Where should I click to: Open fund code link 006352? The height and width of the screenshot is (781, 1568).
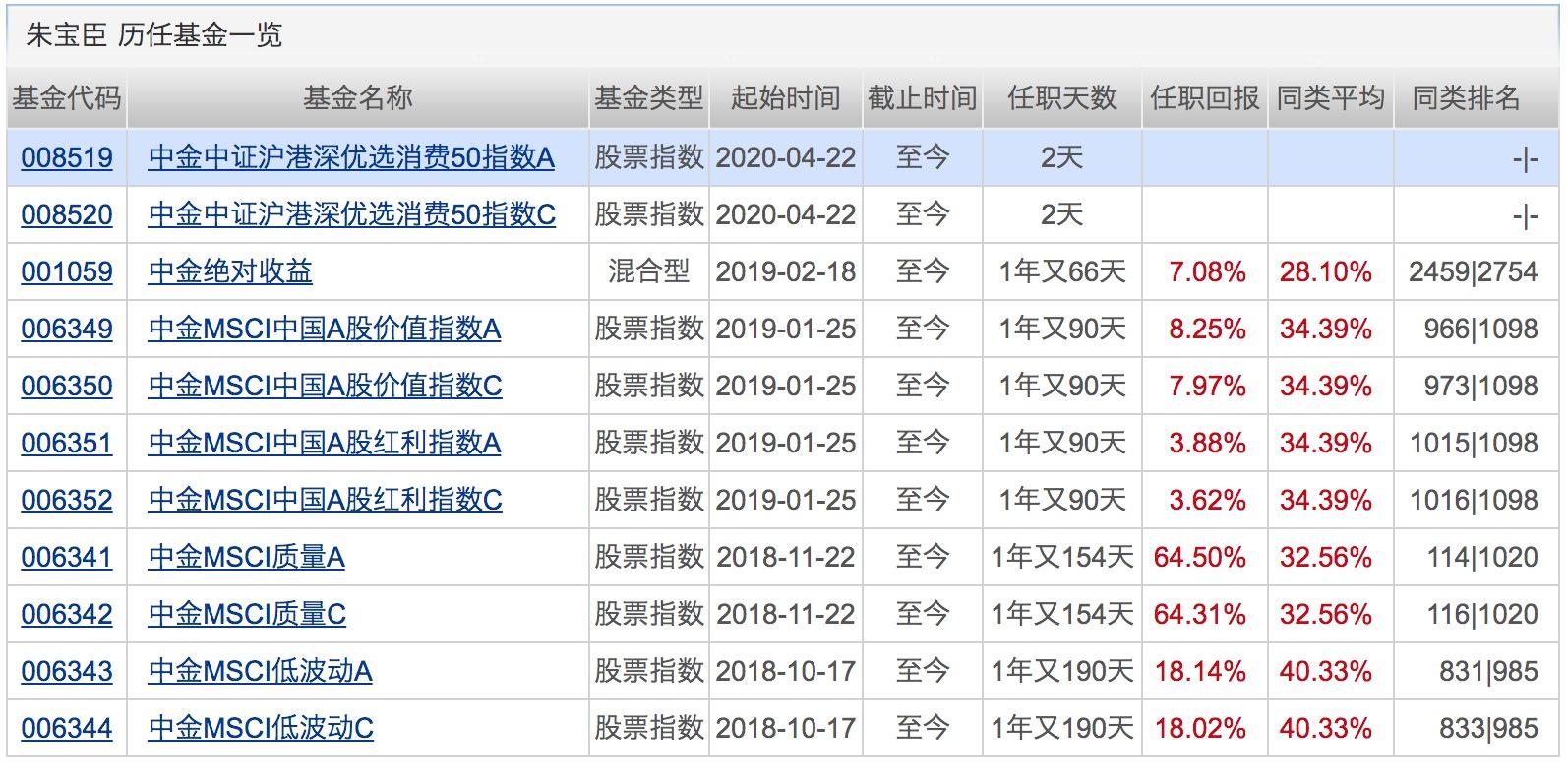67,500
